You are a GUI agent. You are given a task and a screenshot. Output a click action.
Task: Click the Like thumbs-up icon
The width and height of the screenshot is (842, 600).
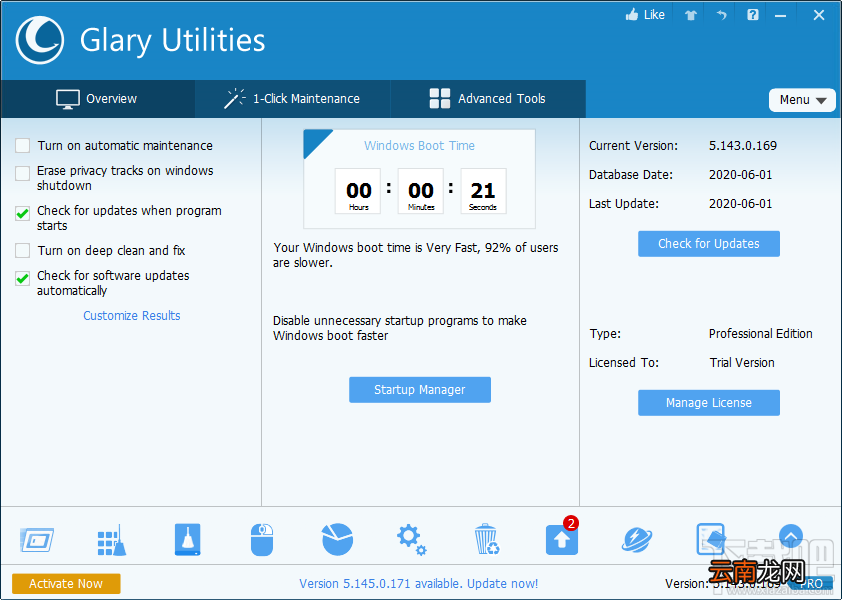pyautogui.click(x=632, y=15)
